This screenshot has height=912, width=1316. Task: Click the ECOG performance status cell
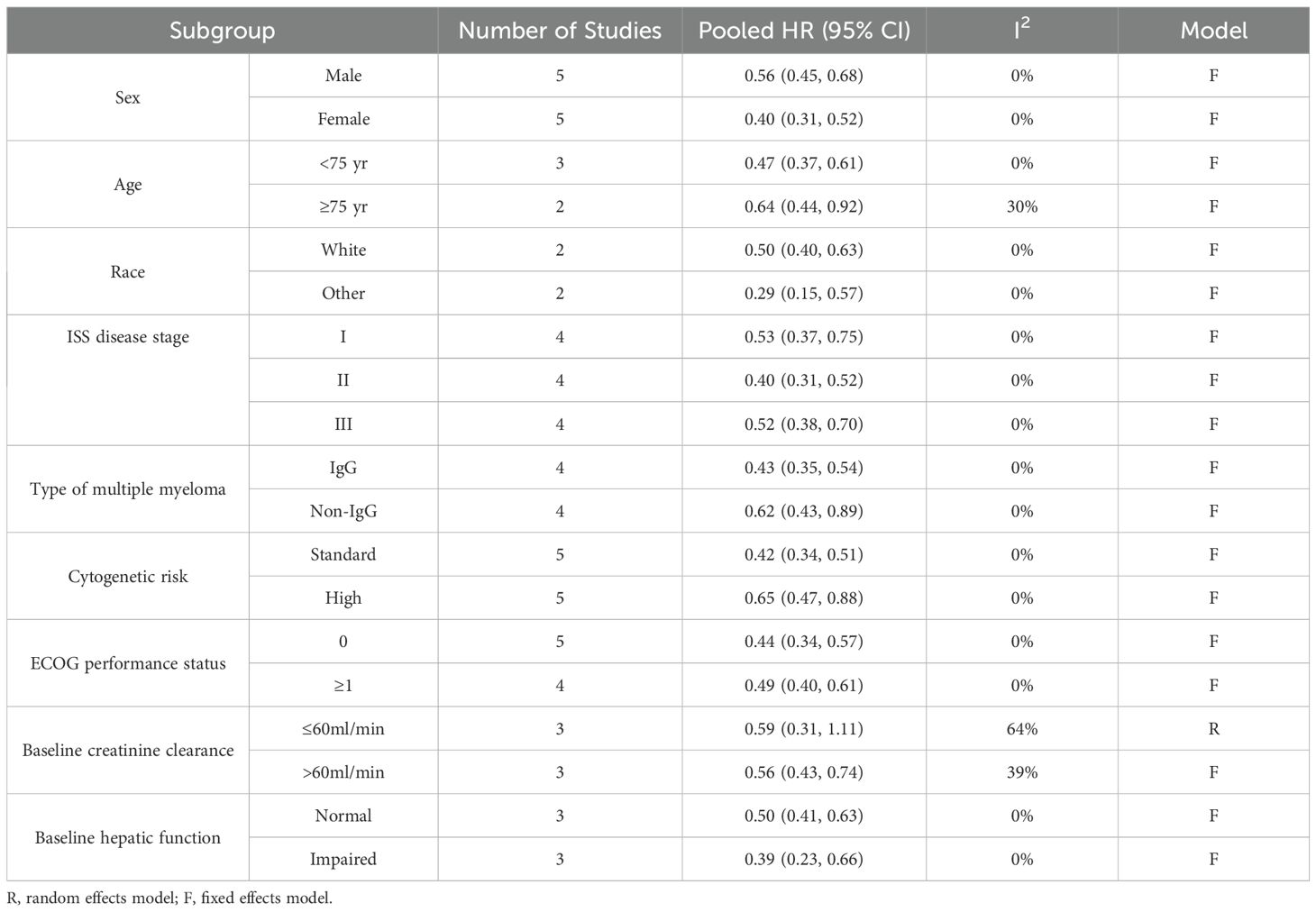click(x=128, y=663)
